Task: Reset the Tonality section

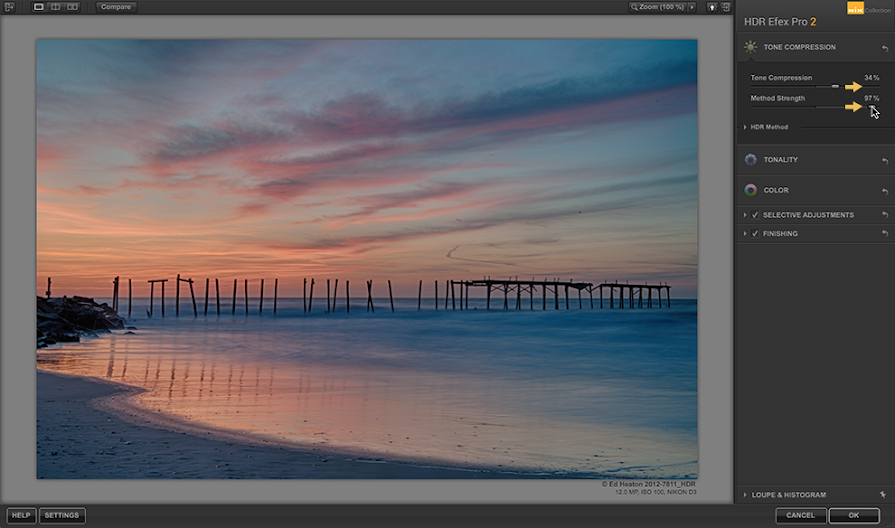Action: click(x=884, y=160)
